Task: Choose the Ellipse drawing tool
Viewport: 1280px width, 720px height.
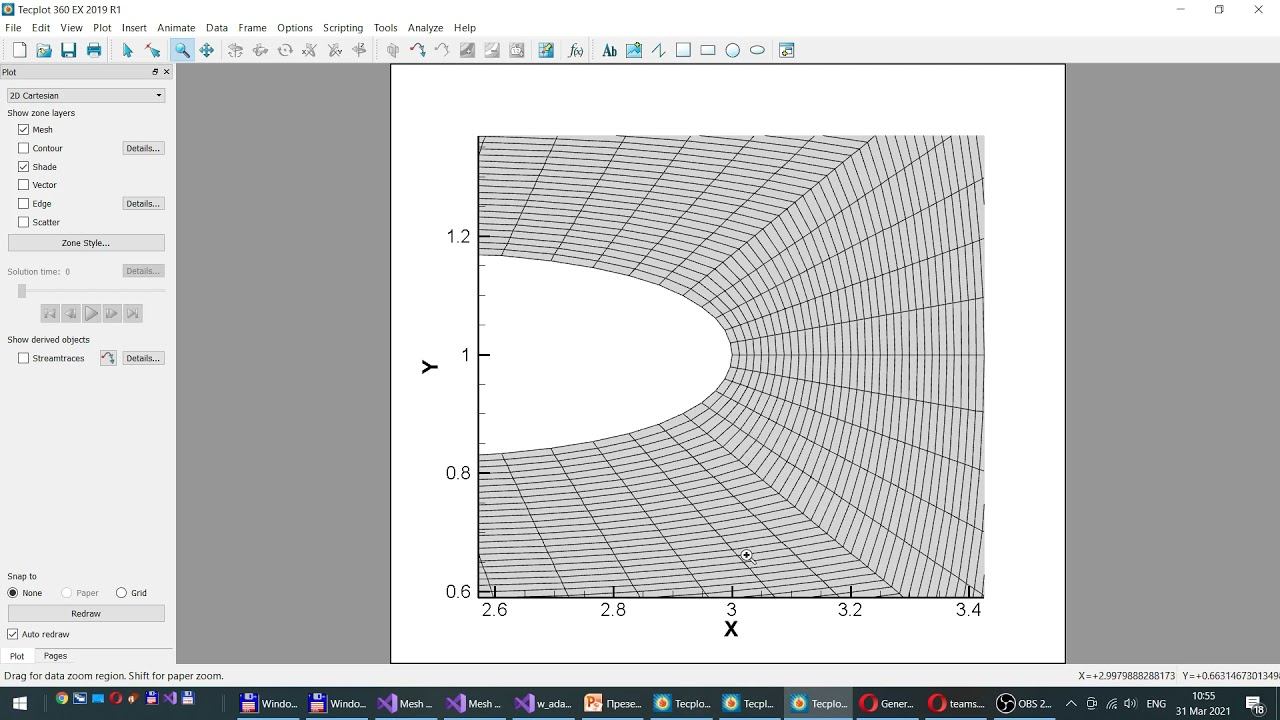Action: [757, 50]
